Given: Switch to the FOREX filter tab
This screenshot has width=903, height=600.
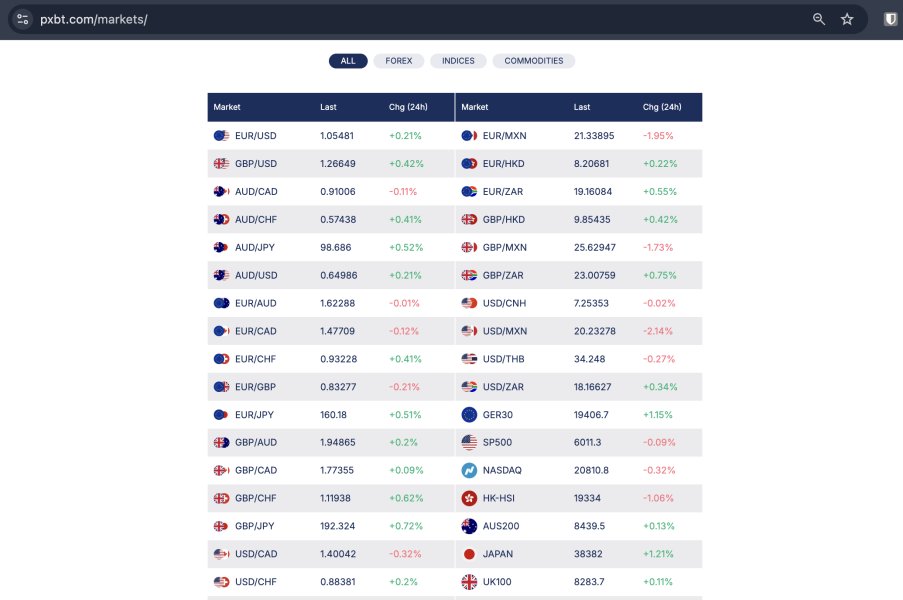Looking at the screenshot, I should 399,61.
